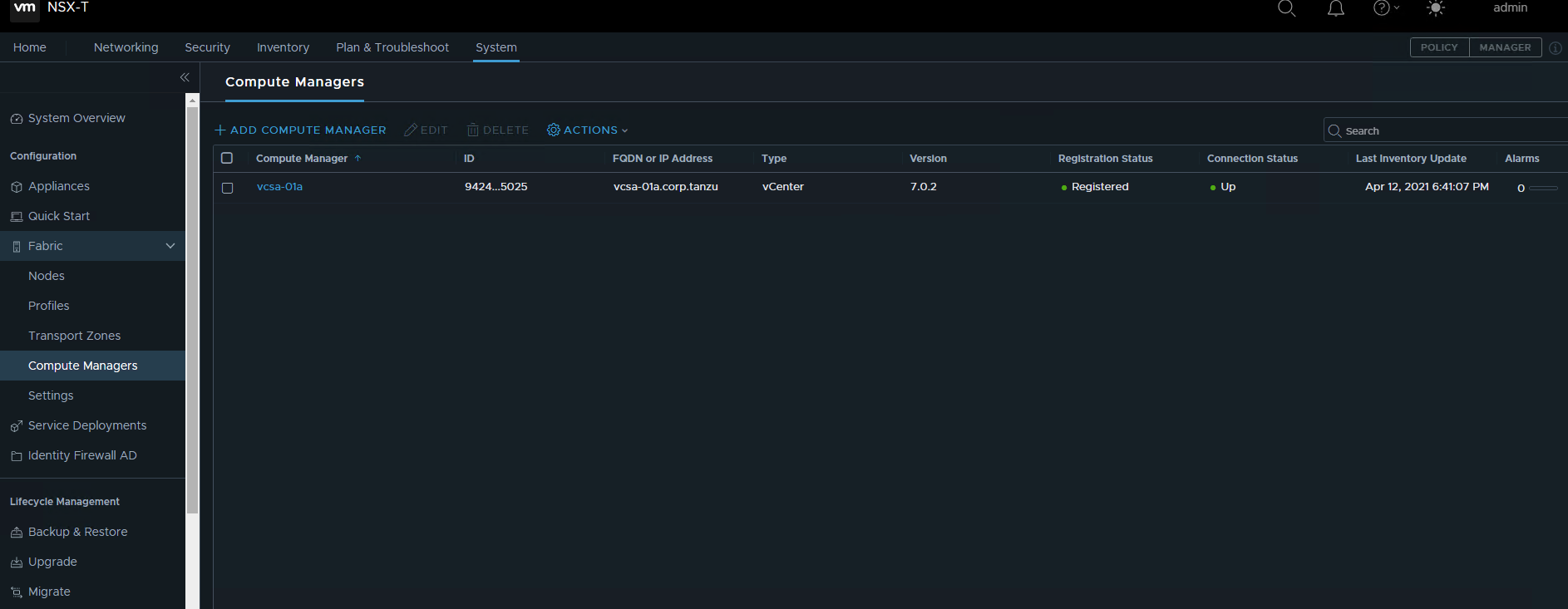Click the System Overview sidebar icon
Viewport: 1568px width, 609px height.
click(x=17, y=119)
